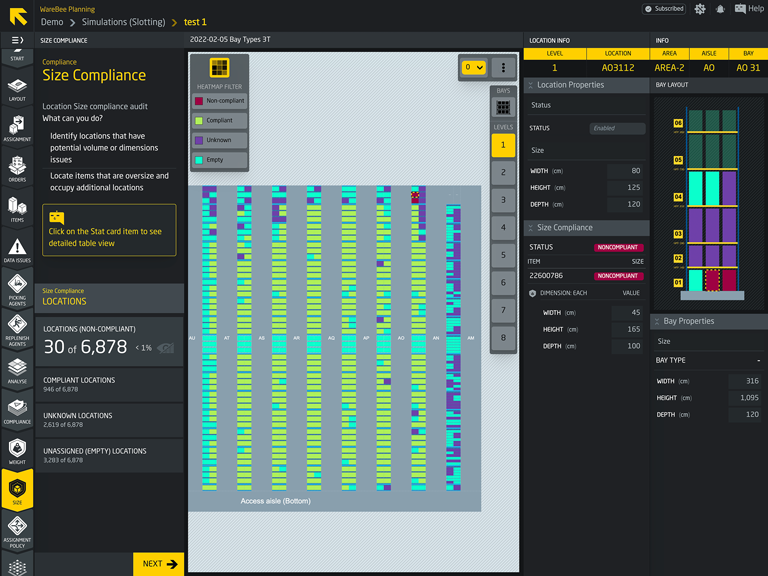Viewport: 768px width, 576px height.
Task: Open the Data Issues sidebar section
Action: 17,250
